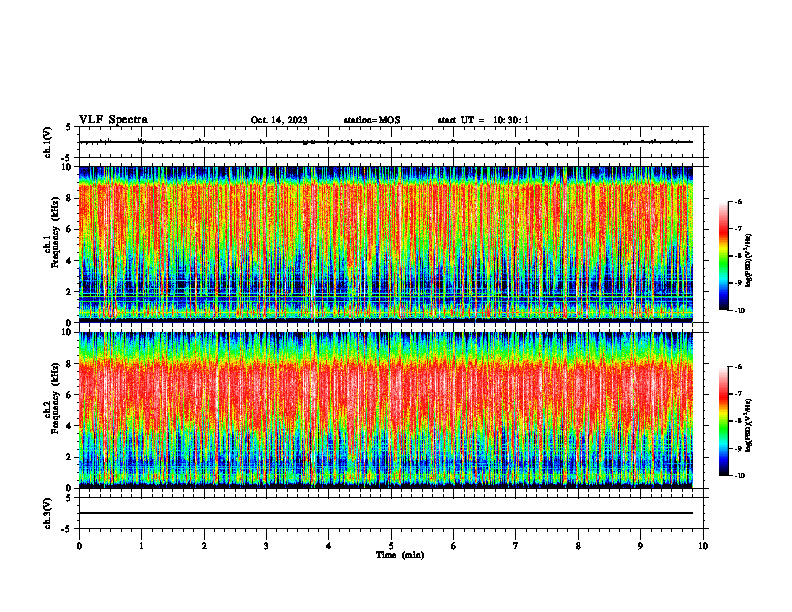
Task: Click time axis tick label "10"
Action: click(x=703, y=546)
